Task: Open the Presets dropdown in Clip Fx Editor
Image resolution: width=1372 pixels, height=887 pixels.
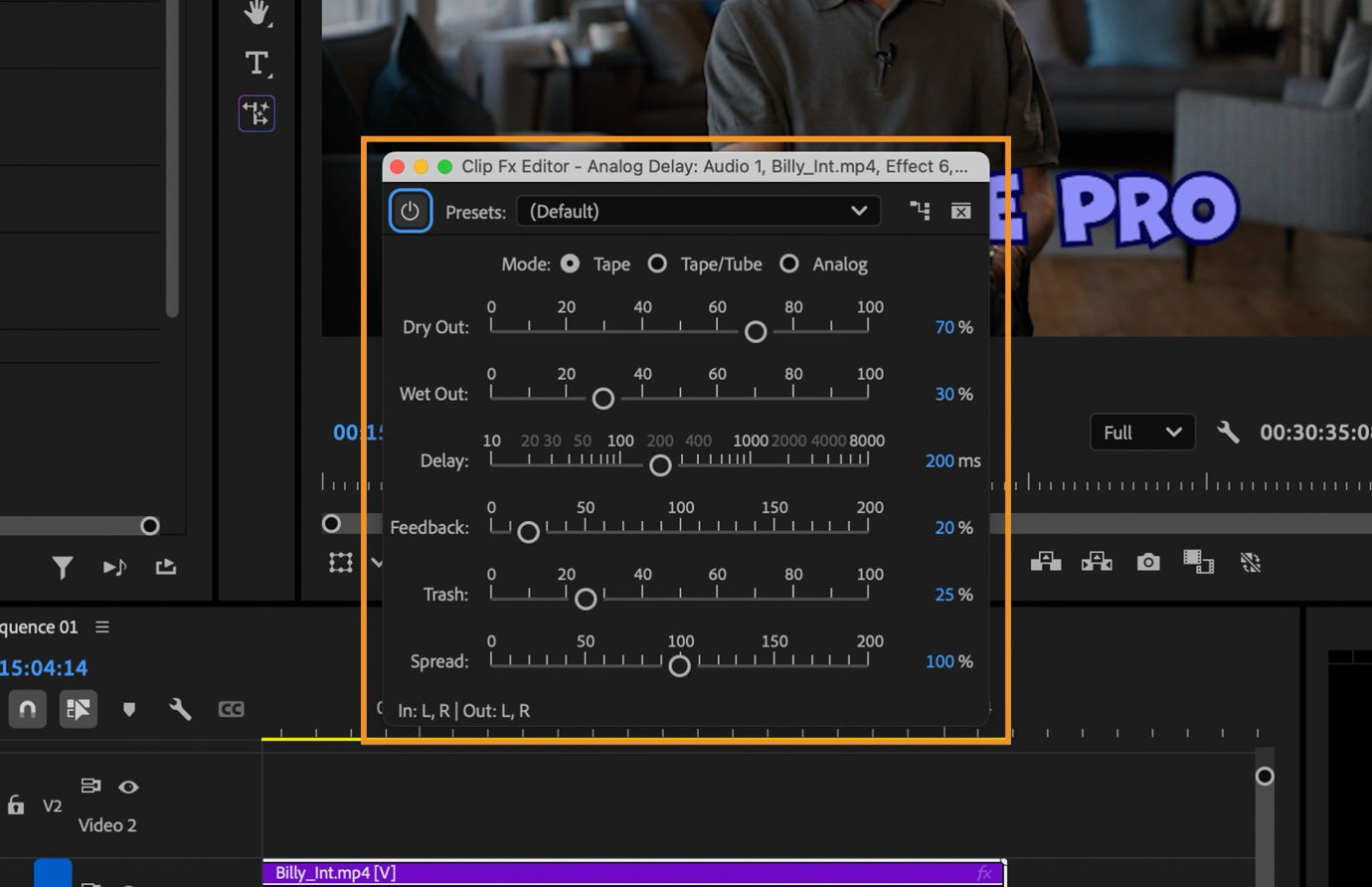Action: [698, 211]
